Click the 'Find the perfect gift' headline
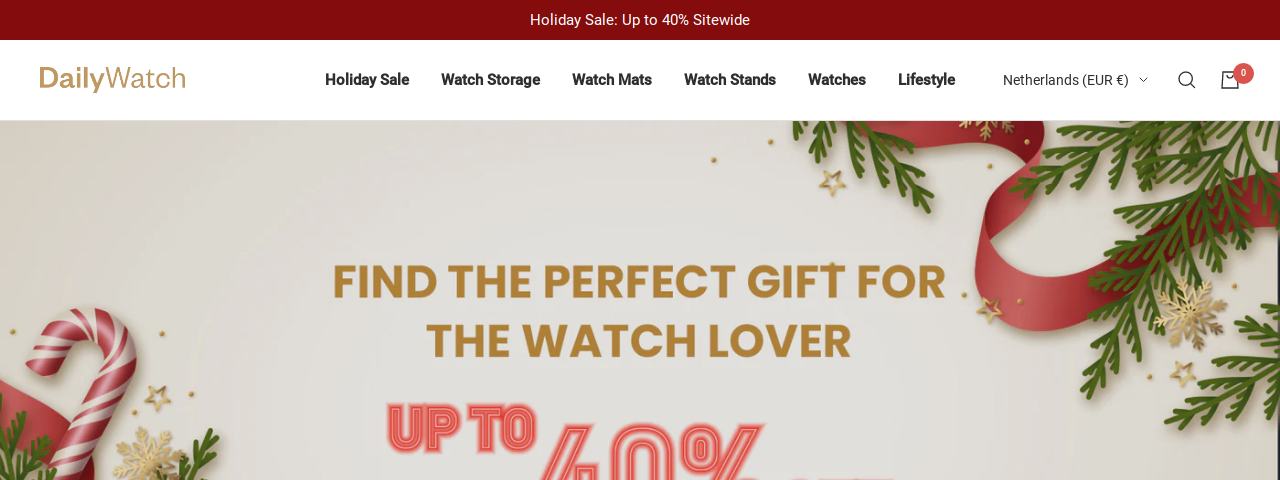The width and height of the screenshot is (1280, 480). click(x=639, y=282)
